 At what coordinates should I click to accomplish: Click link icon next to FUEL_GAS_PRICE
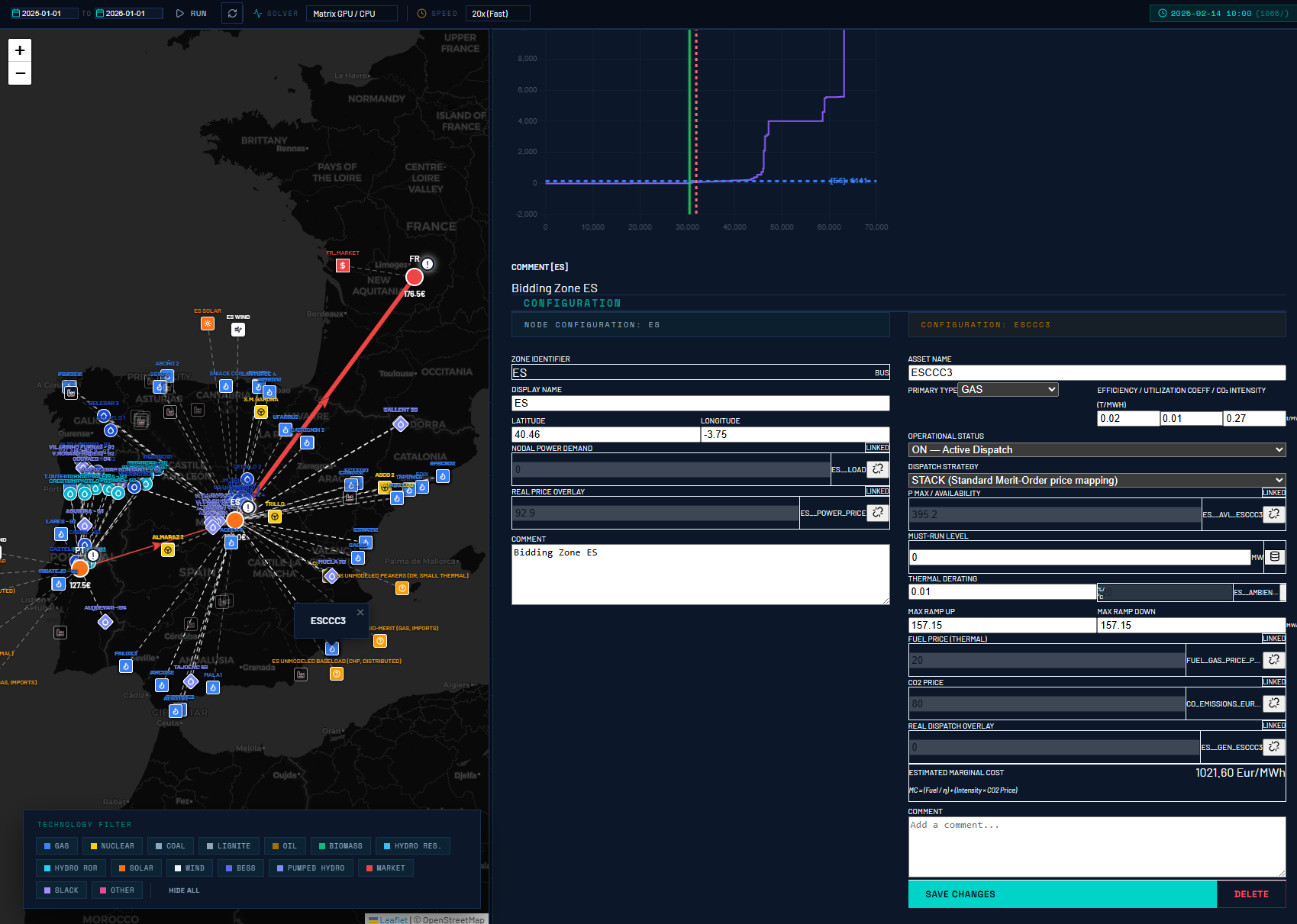coord(1274,660)
